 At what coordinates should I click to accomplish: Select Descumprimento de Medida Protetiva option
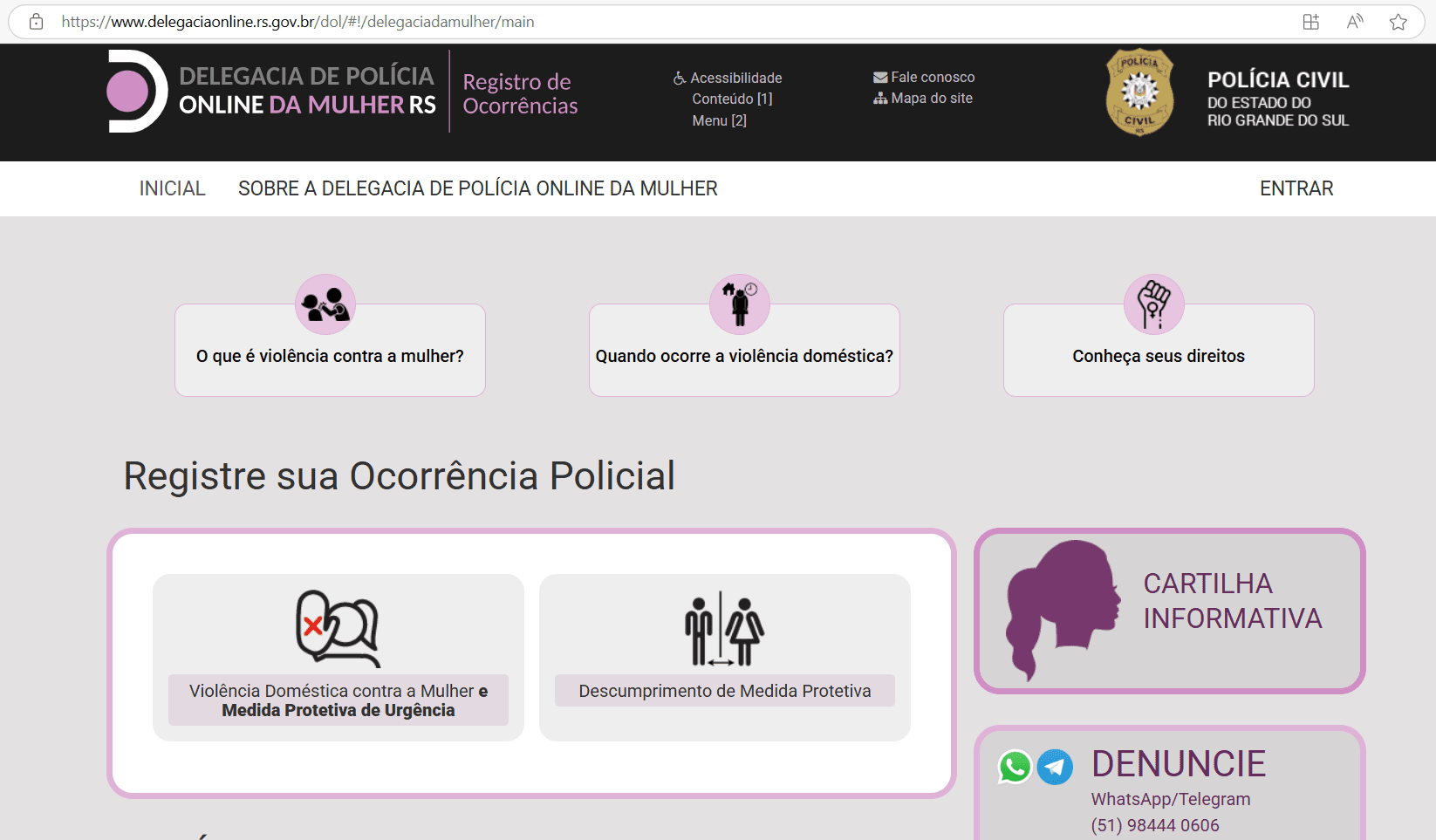coord(724,690)
